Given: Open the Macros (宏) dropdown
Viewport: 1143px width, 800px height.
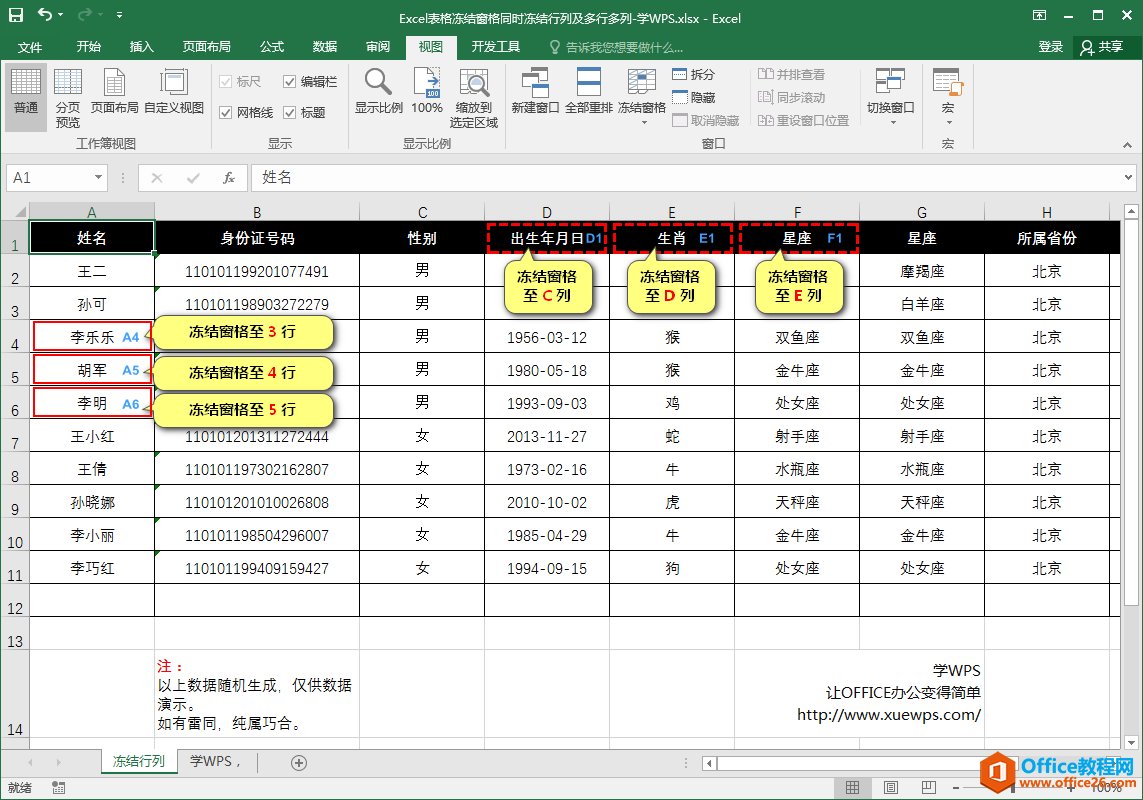Looking at the screenshot, I should pos(948,98).
